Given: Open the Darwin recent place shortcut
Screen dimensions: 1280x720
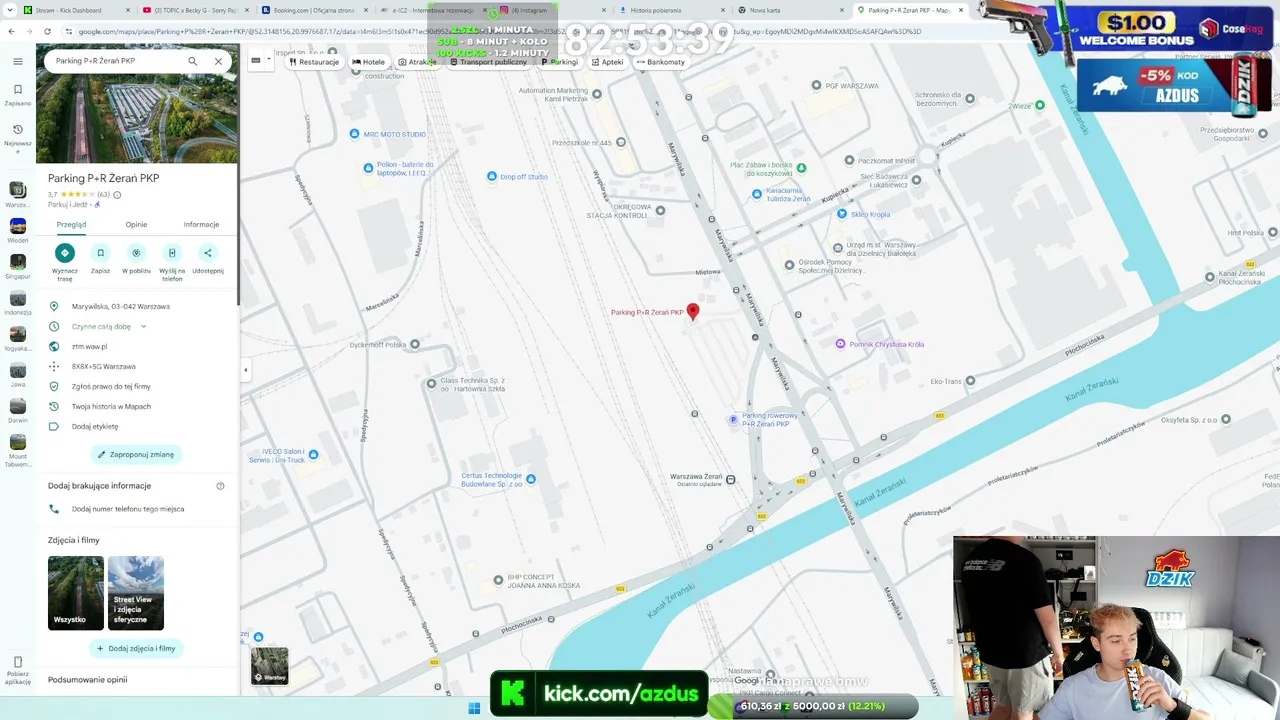Looking at the screenshot, I should pos(18,411).
